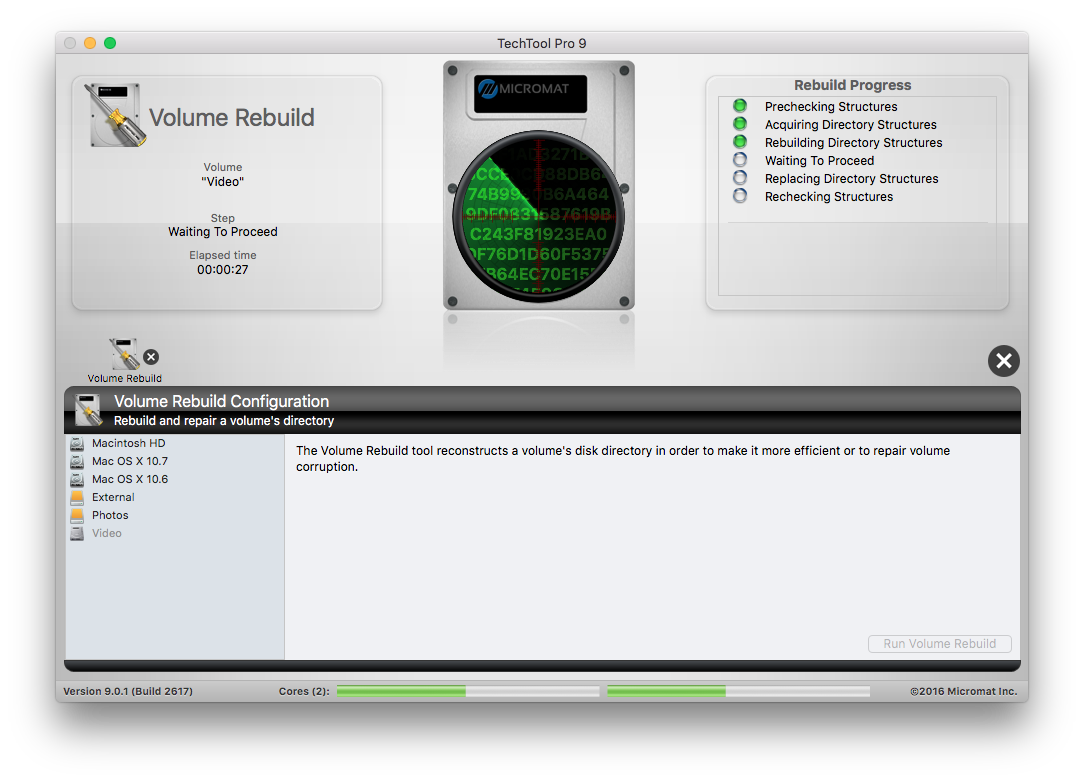The width and height of the screenshot is (1084, 782).
Task: Click the green zoom window button
Action: click(110, 43)
